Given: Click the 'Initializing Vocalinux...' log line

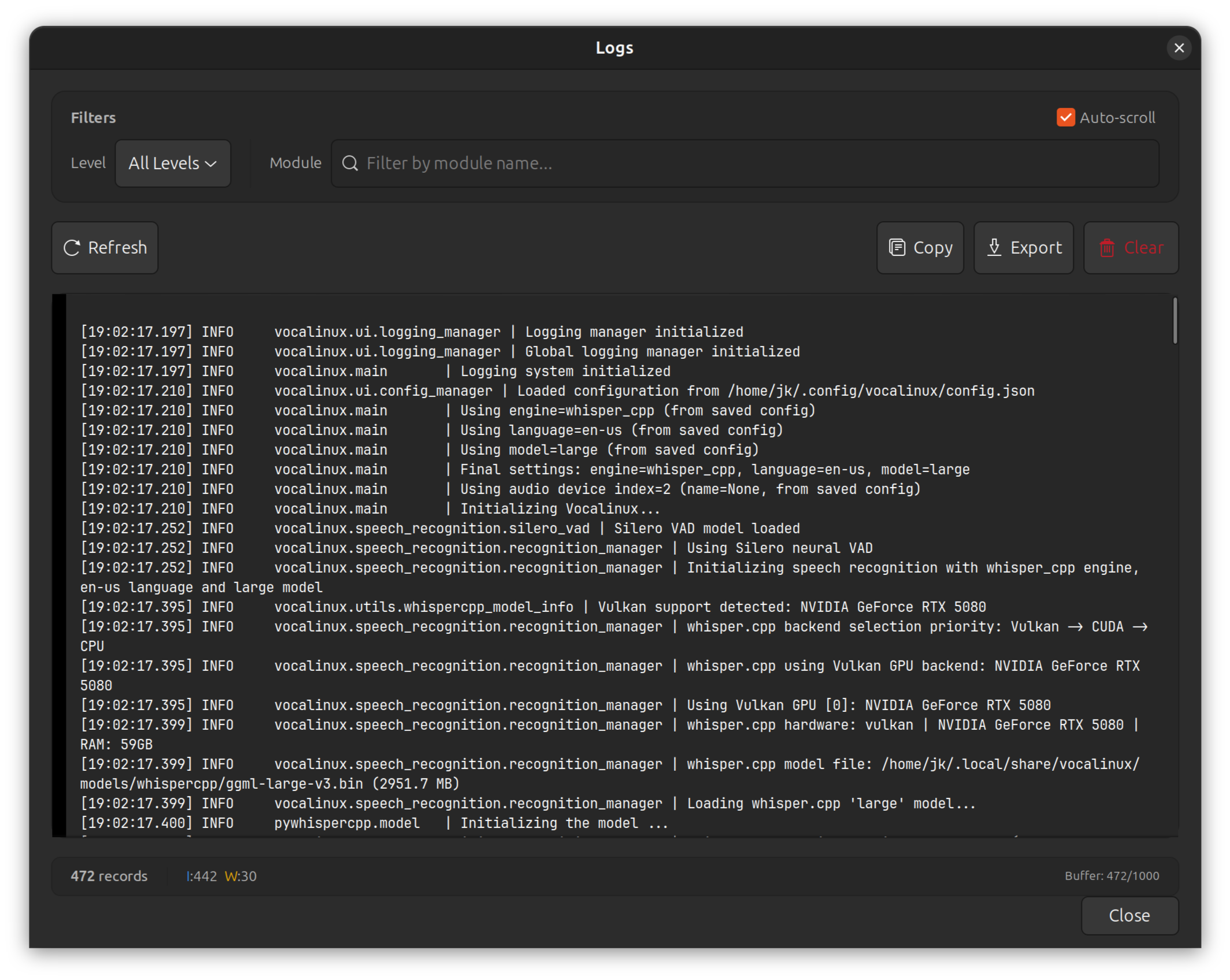Looking at the screenshot, I should (371, 509).
